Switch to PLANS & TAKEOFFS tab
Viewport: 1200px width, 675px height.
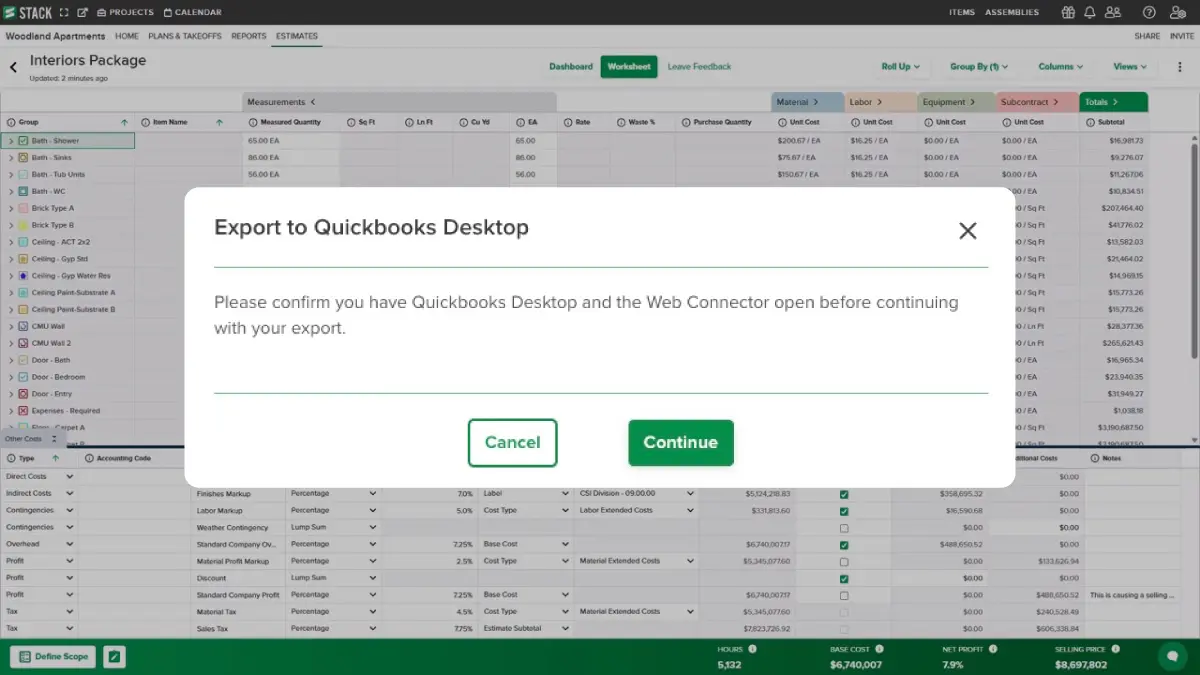(x=186, y=36)
